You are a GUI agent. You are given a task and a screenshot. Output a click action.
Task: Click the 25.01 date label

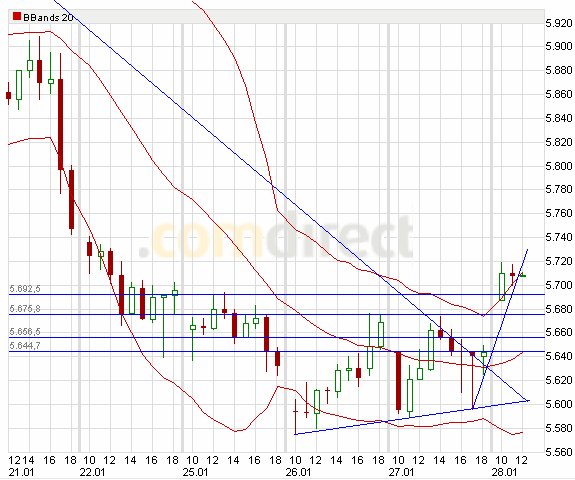[x=195, y=472]
